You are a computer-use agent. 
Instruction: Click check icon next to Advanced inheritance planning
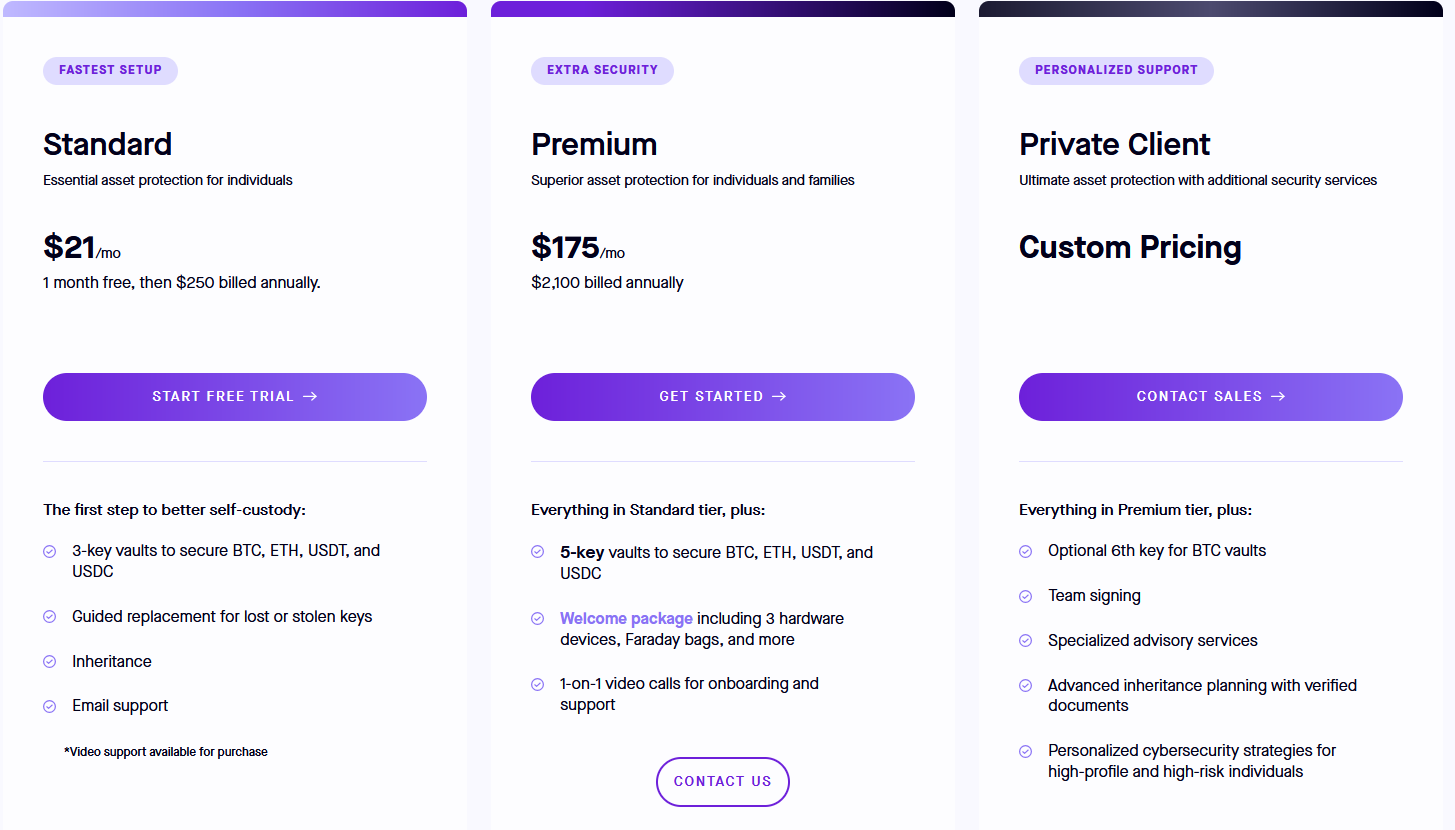1025,686
